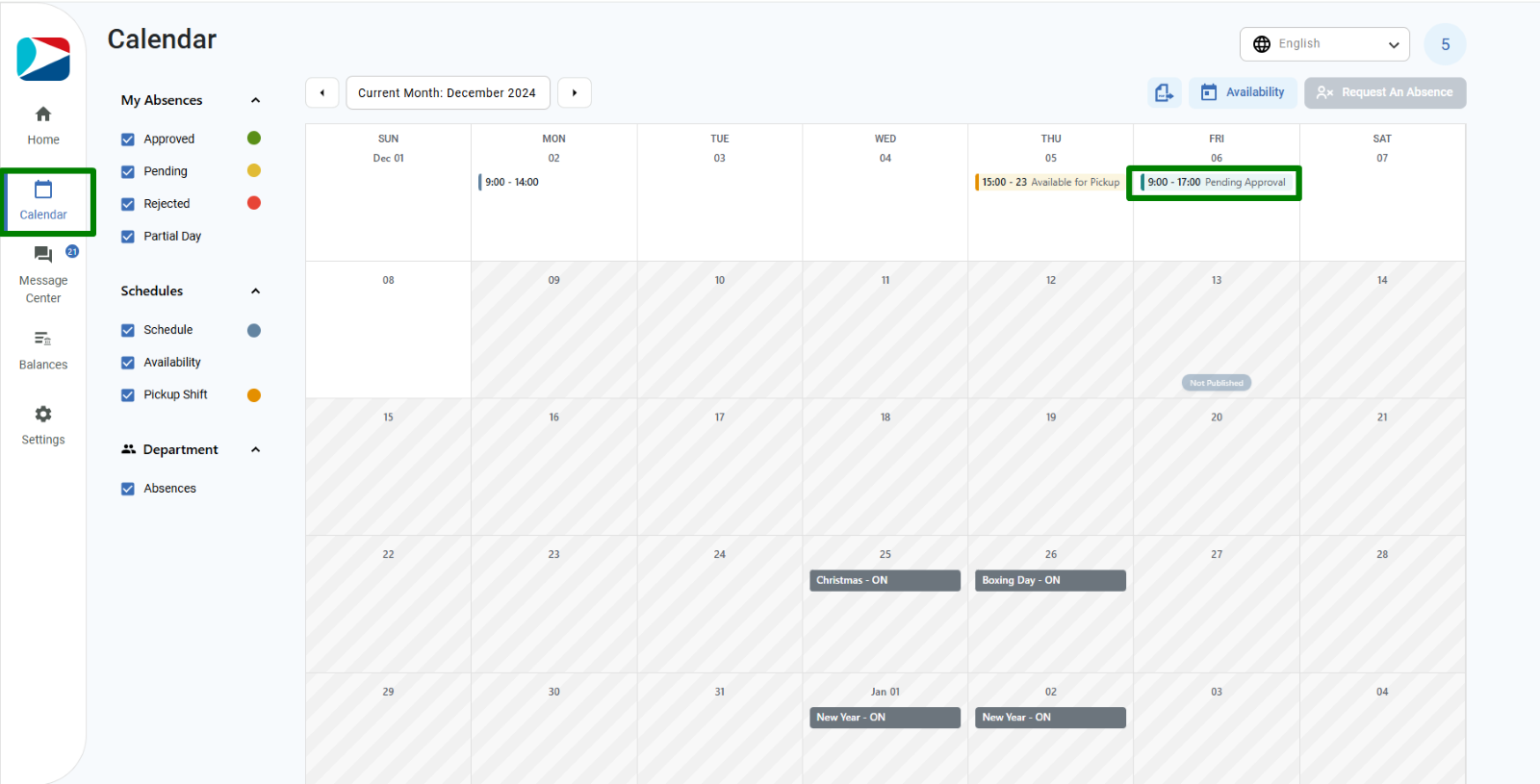Toggle Rejected absences checkbox
The height and width of the screenshot is (784, 1540).
(x=128, y=204)
